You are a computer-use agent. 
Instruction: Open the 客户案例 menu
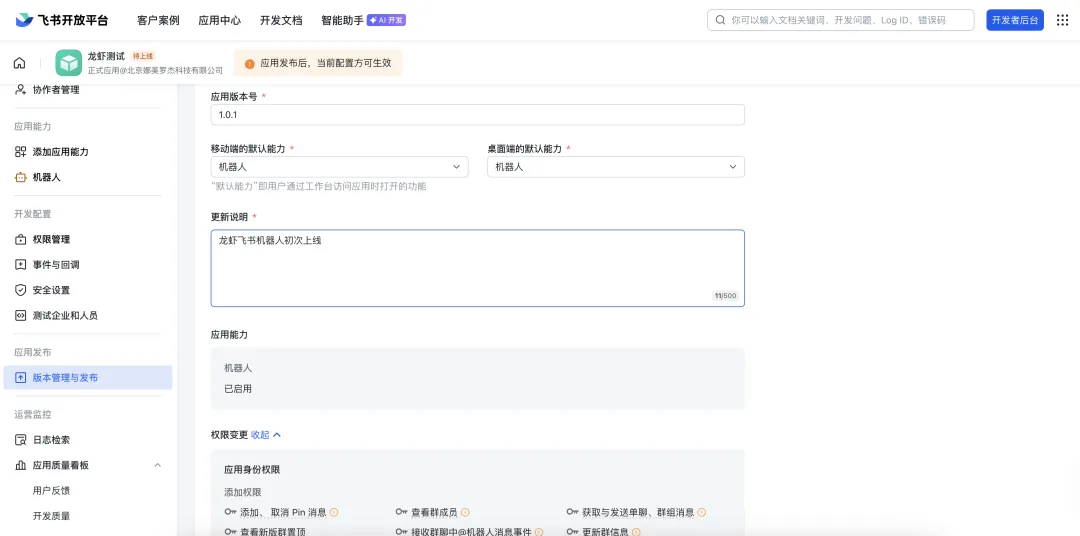(x=158, y=21)
